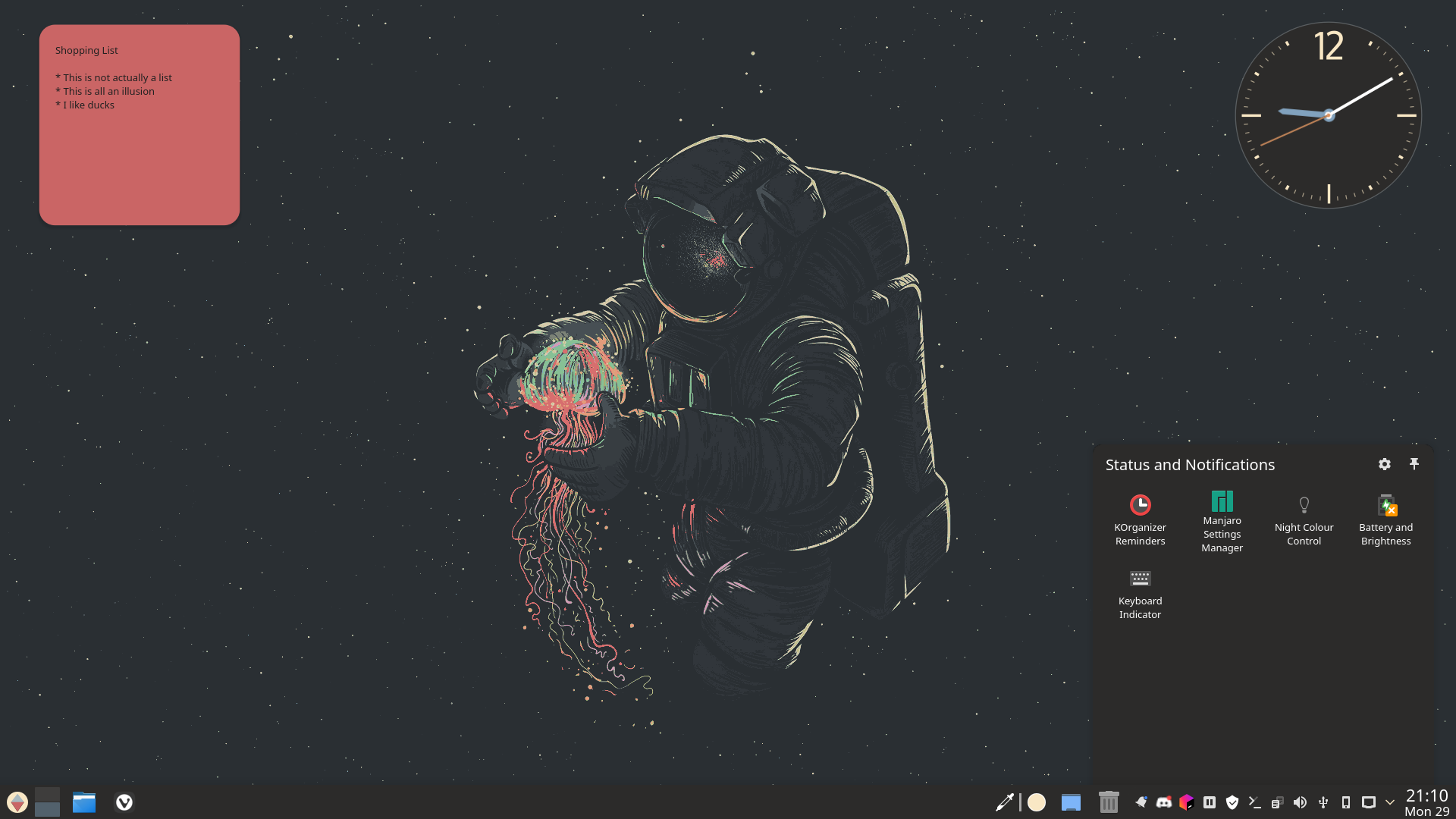Open the terminal prompt tray icon
1456x819 pixels.
1255,802
